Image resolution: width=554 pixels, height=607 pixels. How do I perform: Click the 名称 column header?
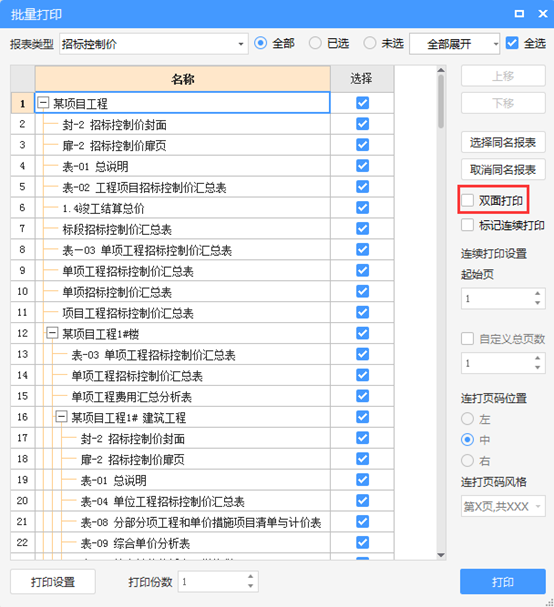pyautogui.click(x=183, y=79)
